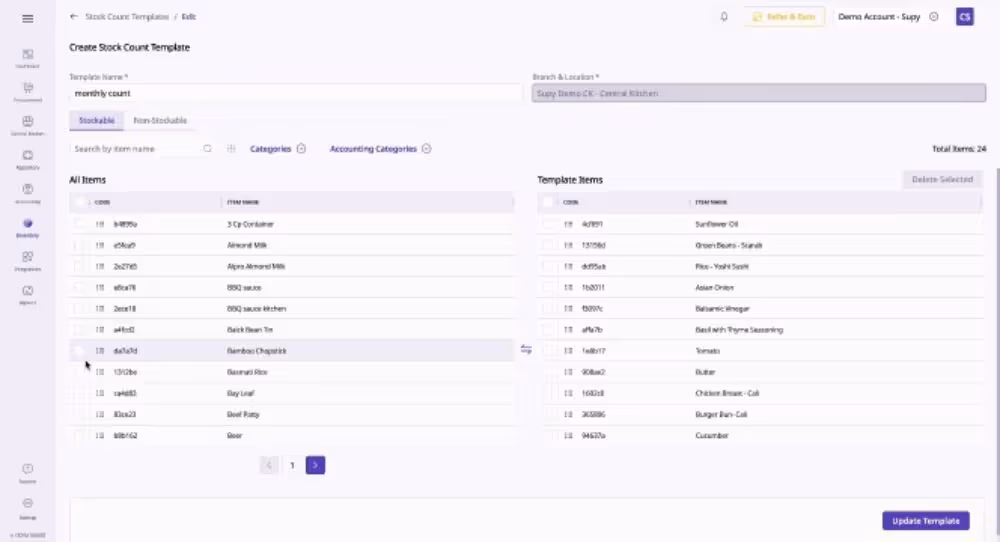Image resolution: width=1000 pixels, height=542 pixels.
Task: Check the Bamboo Chopstick row
Action: (x=79, y=351)
